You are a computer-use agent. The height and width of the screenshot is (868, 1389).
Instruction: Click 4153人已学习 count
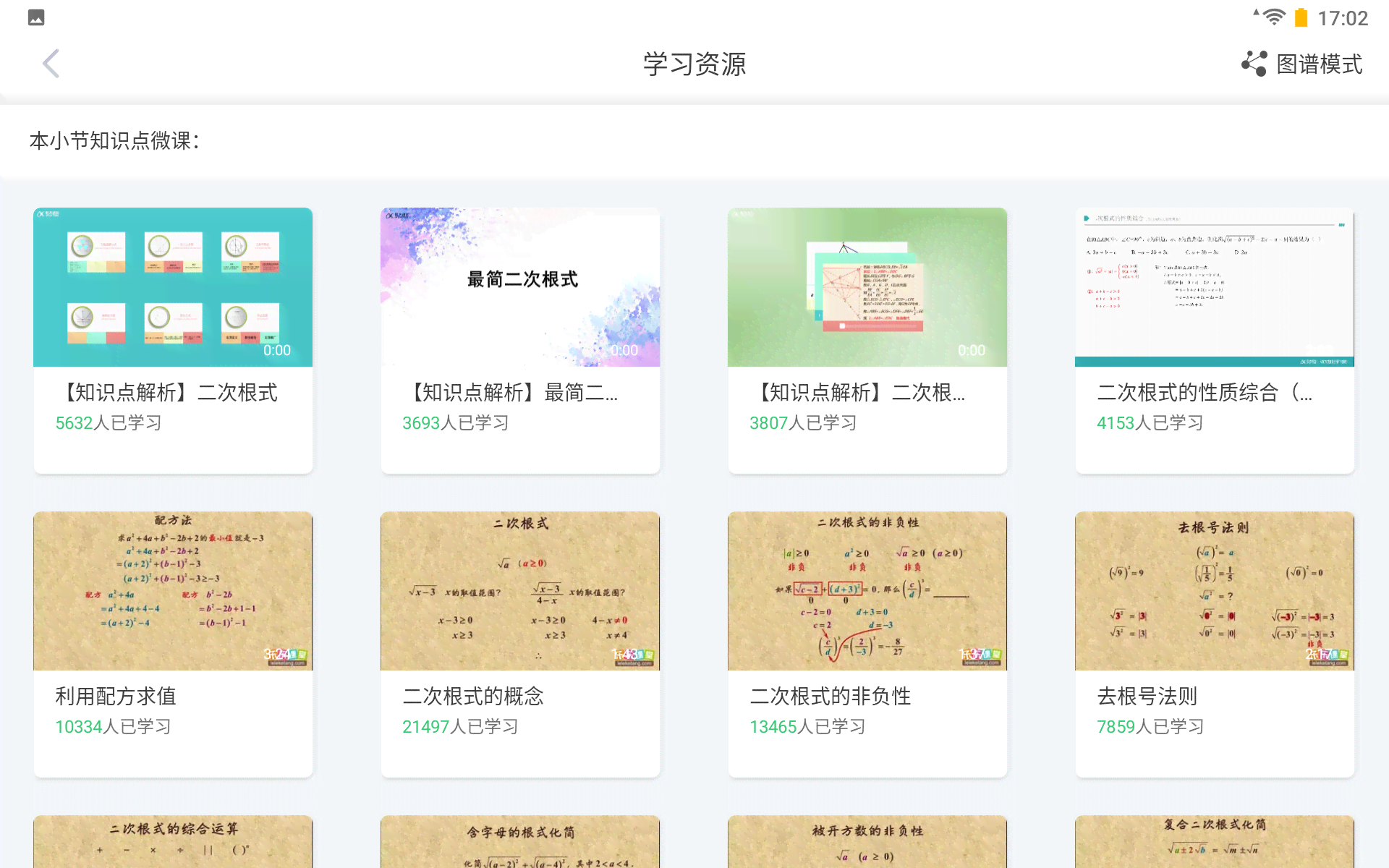coord(1150,423)
